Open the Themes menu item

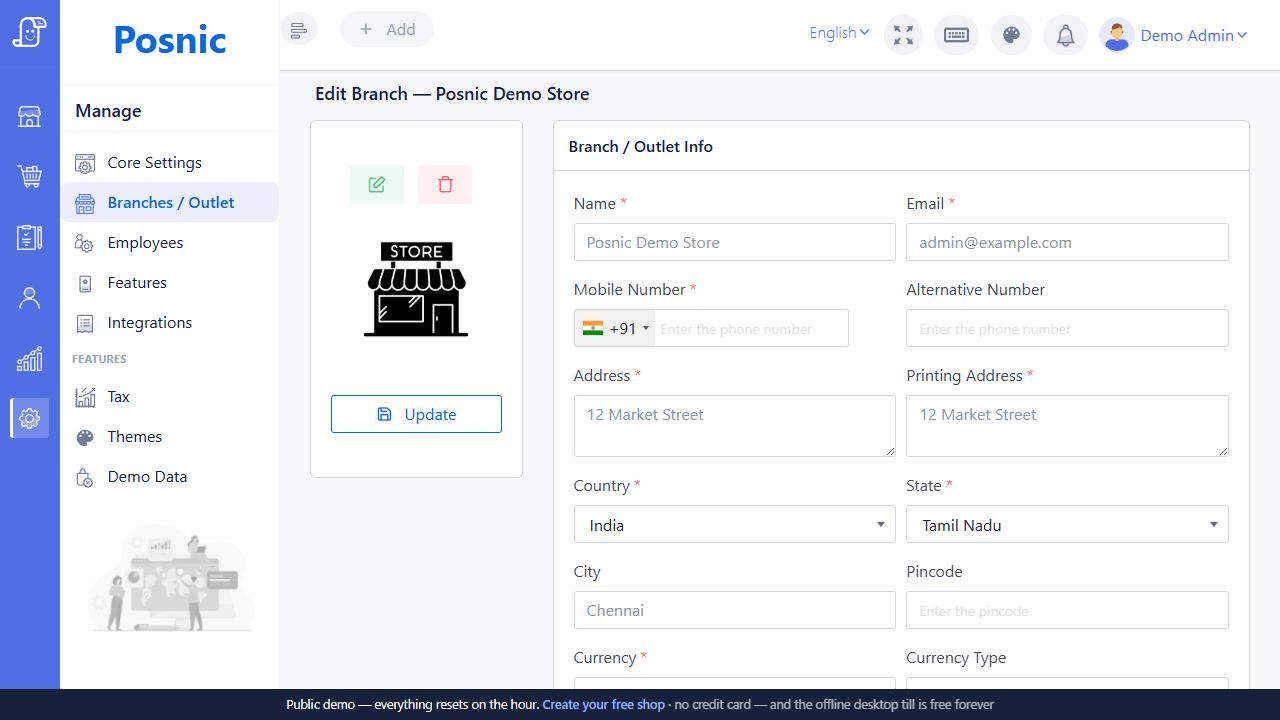click(x=169, y=437)
